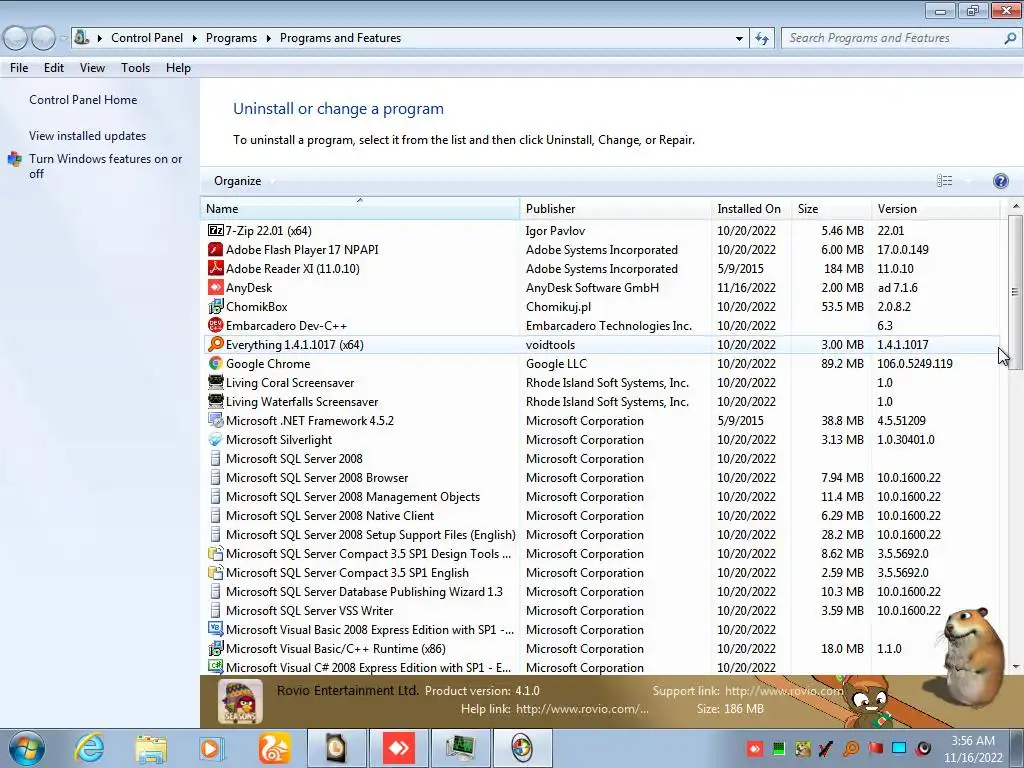Click the Google Chrome icon in list
The height and width of the screenshot is (768, 1024).
216,363
